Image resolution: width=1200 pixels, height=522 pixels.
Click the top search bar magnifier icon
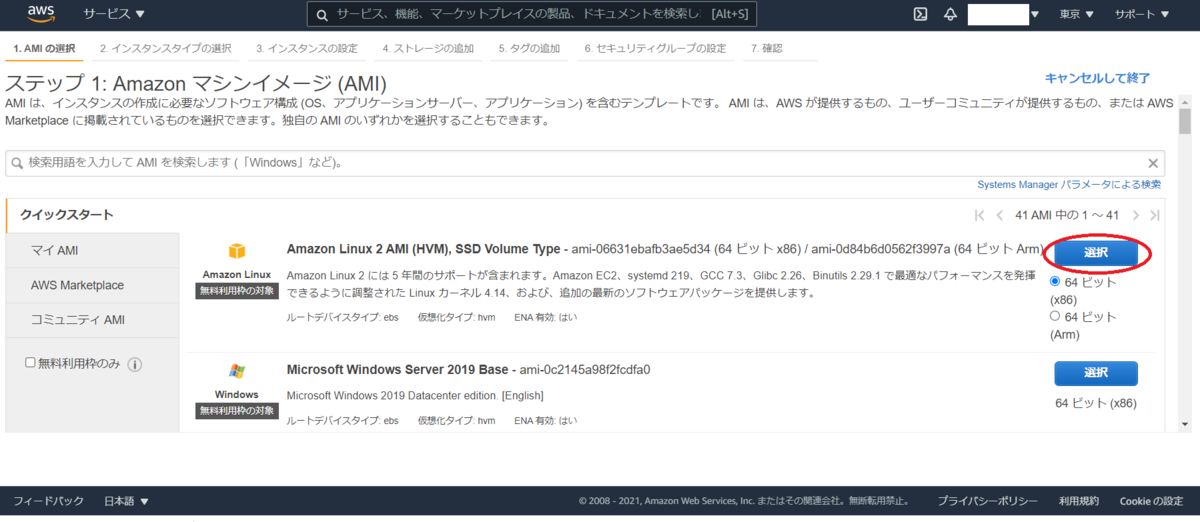322,16
